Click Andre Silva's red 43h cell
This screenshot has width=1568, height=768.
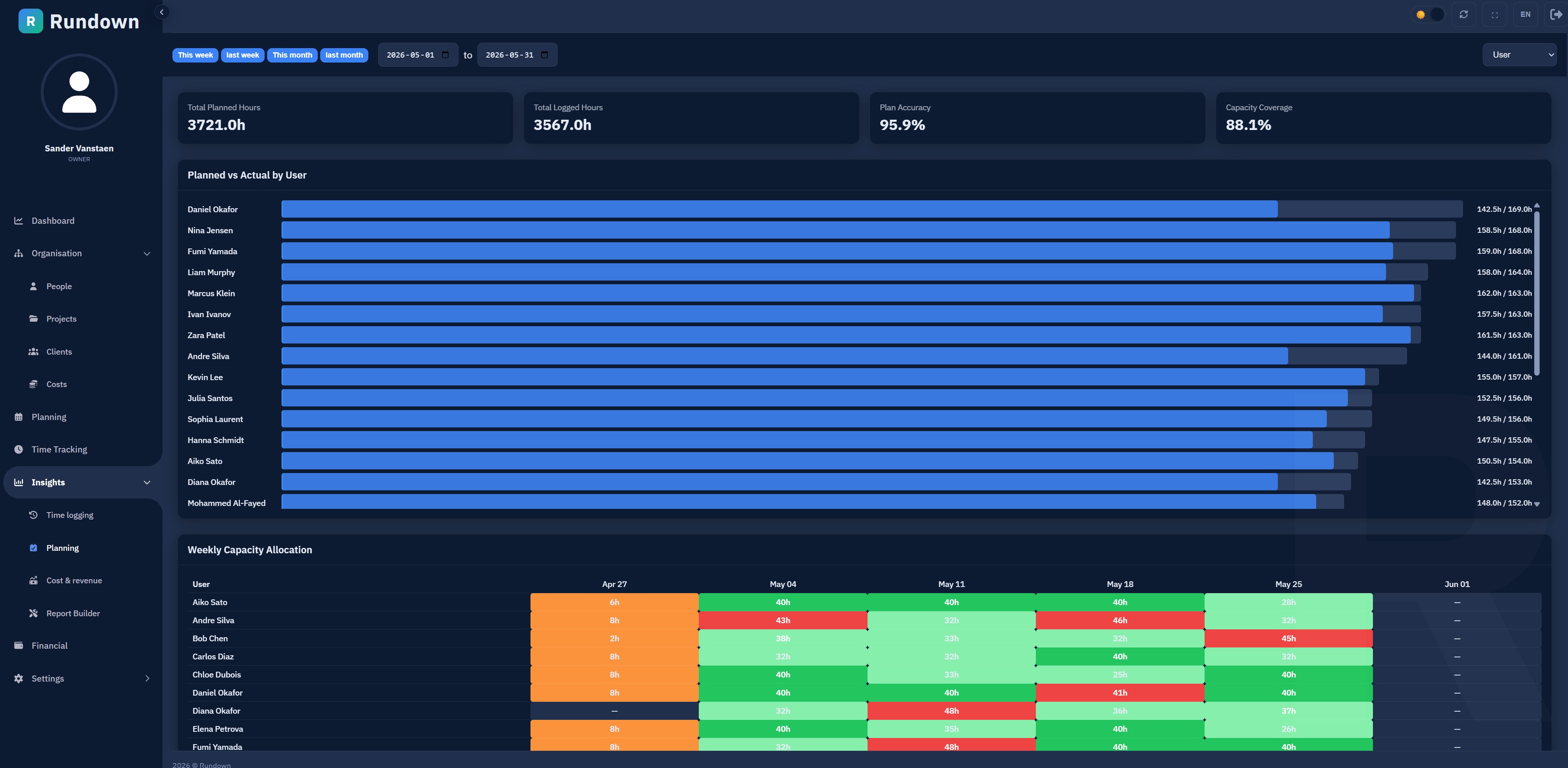click(783, 621)
